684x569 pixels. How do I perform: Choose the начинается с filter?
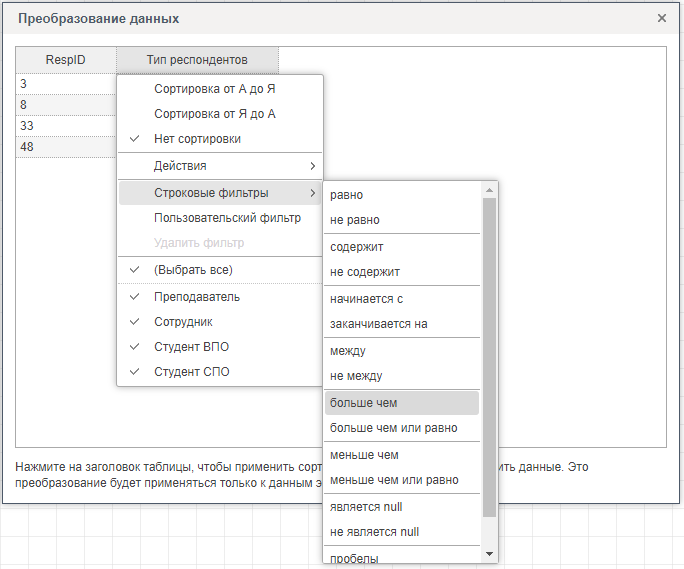366,299
